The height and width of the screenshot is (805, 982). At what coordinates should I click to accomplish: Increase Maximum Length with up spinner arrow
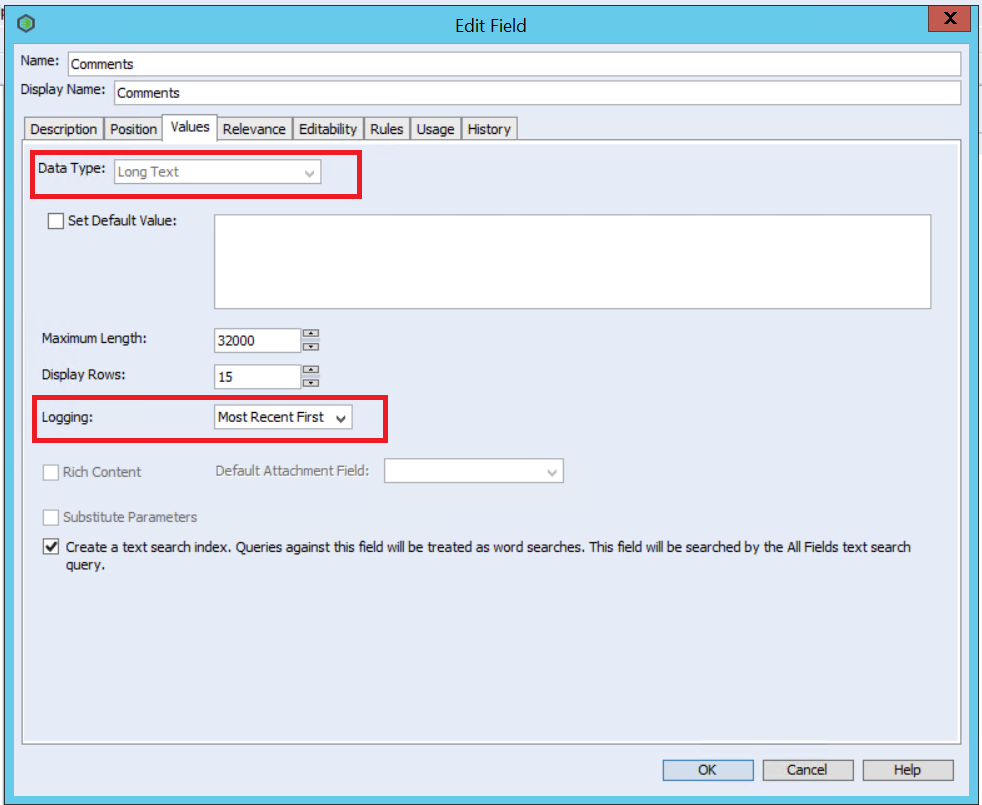[x=311, y=334]
